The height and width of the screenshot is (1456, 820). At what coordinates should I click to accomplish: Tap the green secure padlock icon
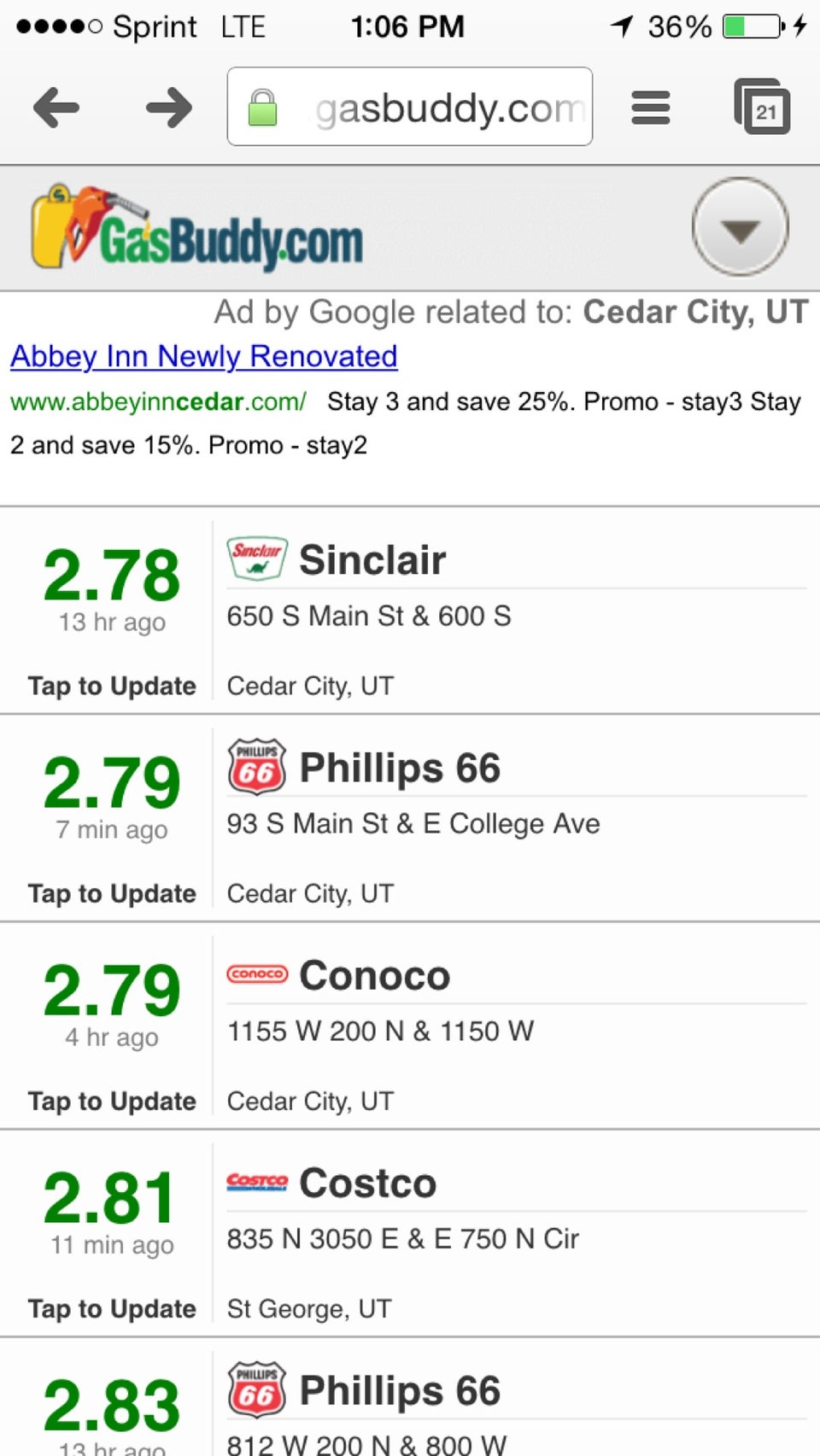(x=262, y=108)
